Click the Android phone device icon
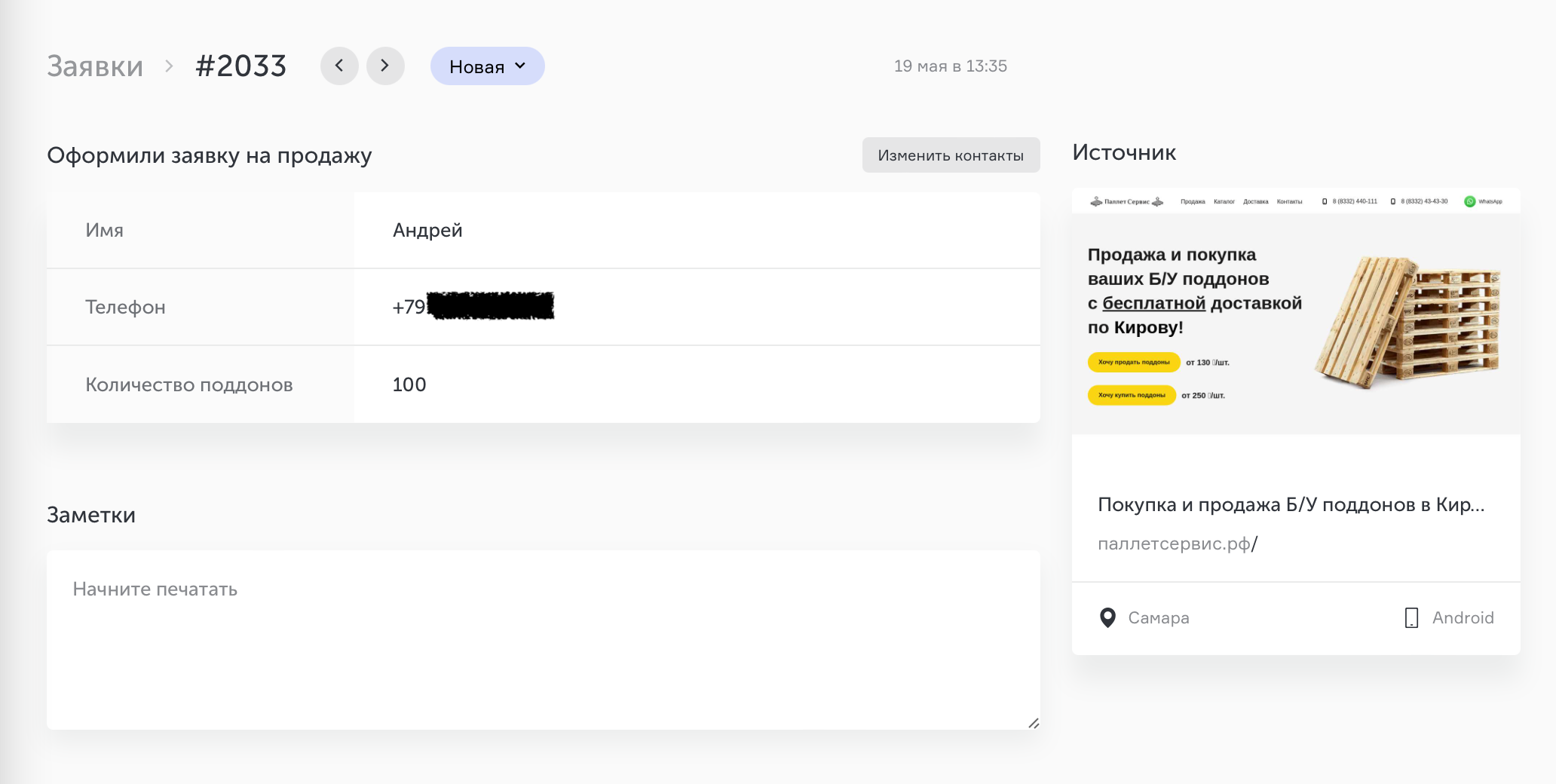This screenshot has width=1556, height=784. 1411,618
